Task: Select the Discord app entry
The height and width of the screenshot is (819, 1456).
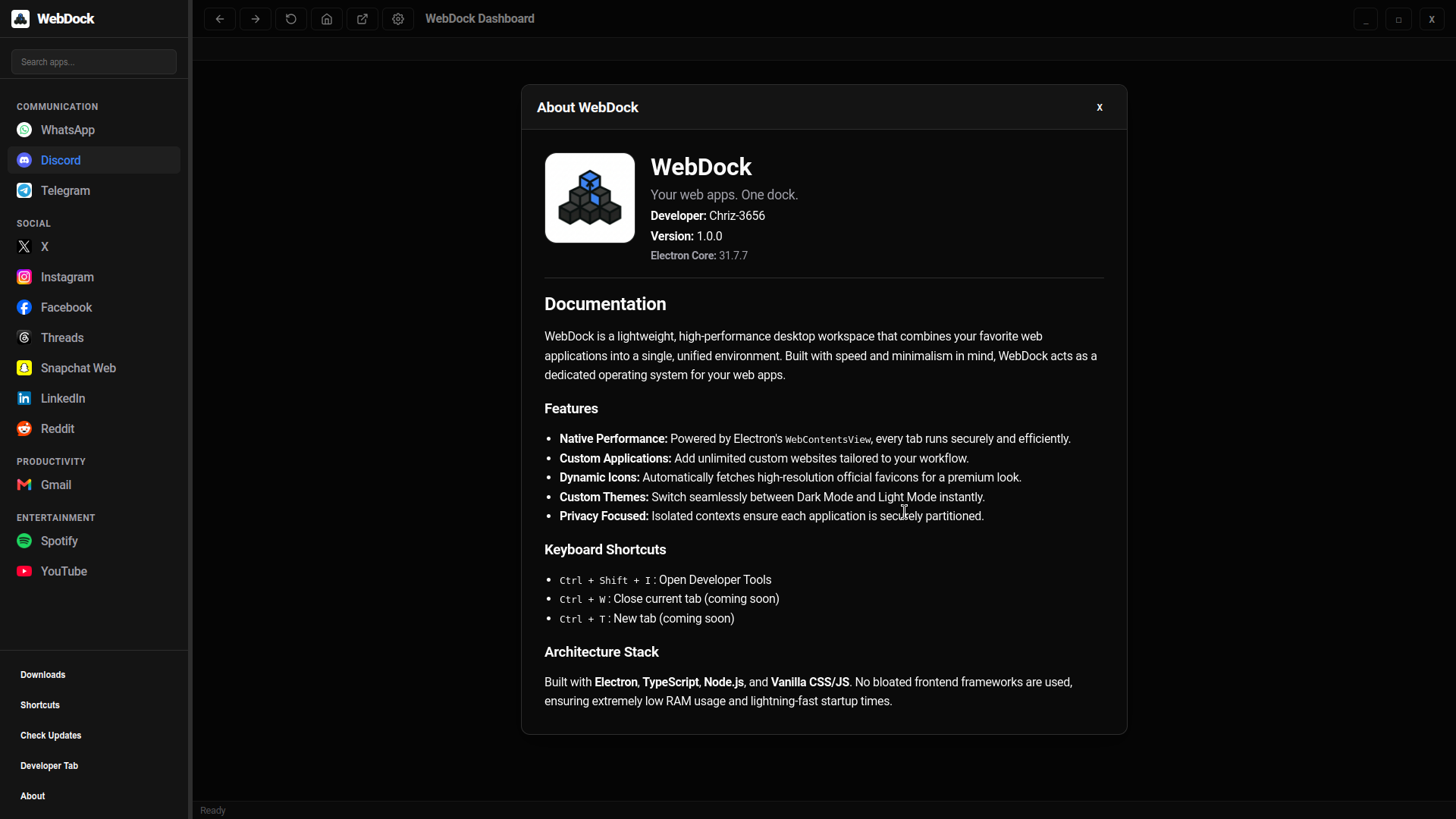Action: click(94, 160)
